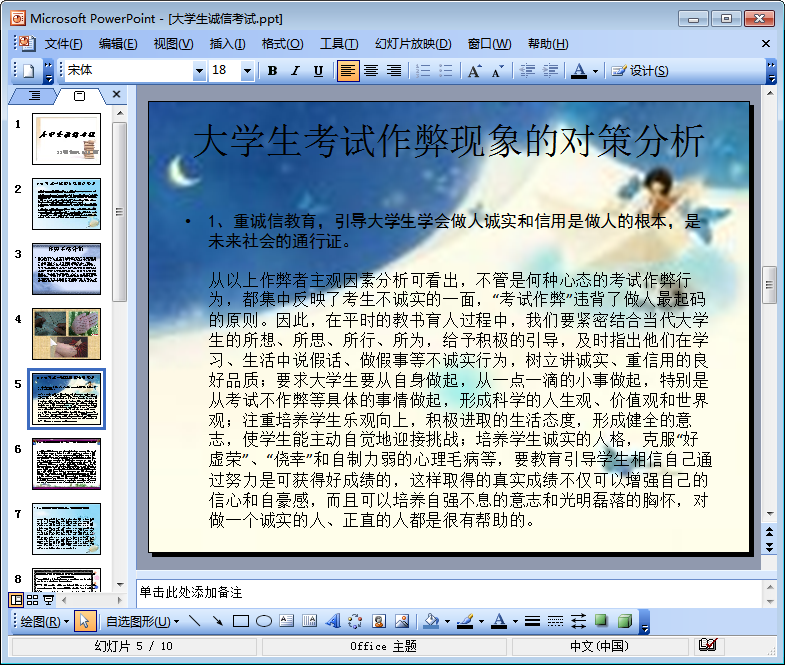Toggle numbered list
Screen dimensions: 785x665
tap(423, 71)
